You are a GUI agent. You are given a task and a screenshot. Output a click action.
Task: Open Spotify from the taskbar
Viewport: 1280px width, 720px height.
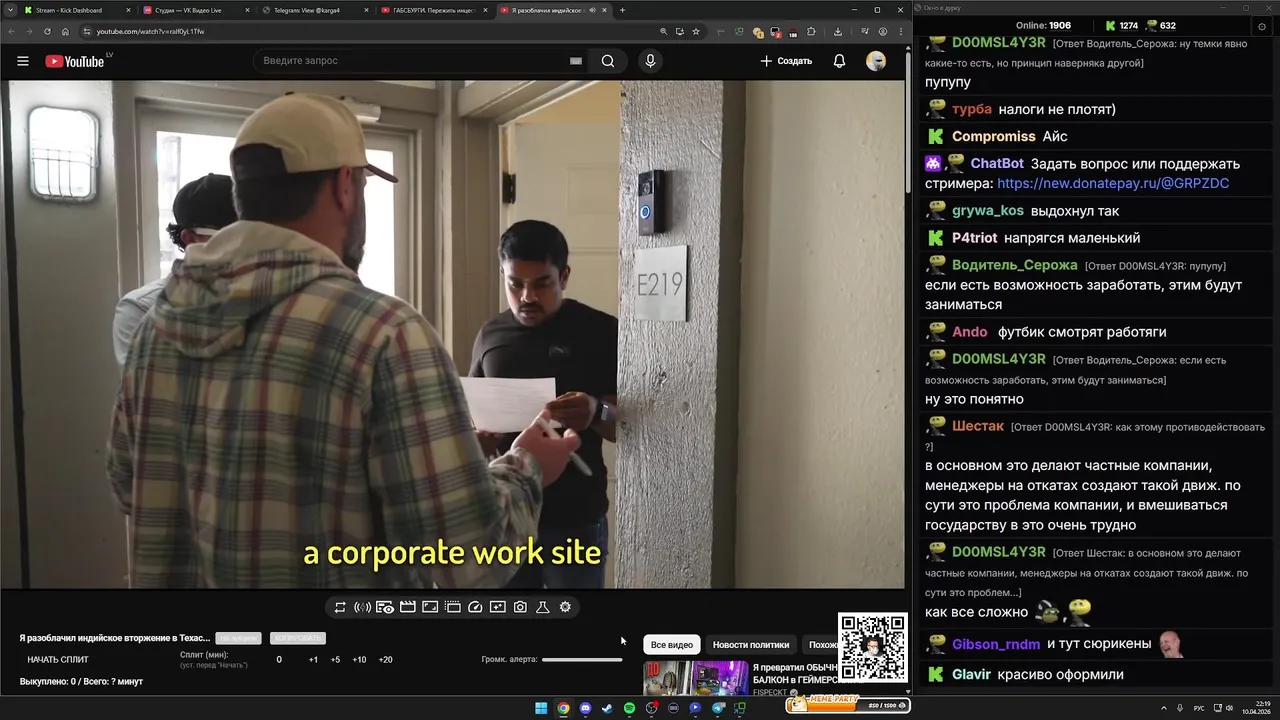point(629,708)
